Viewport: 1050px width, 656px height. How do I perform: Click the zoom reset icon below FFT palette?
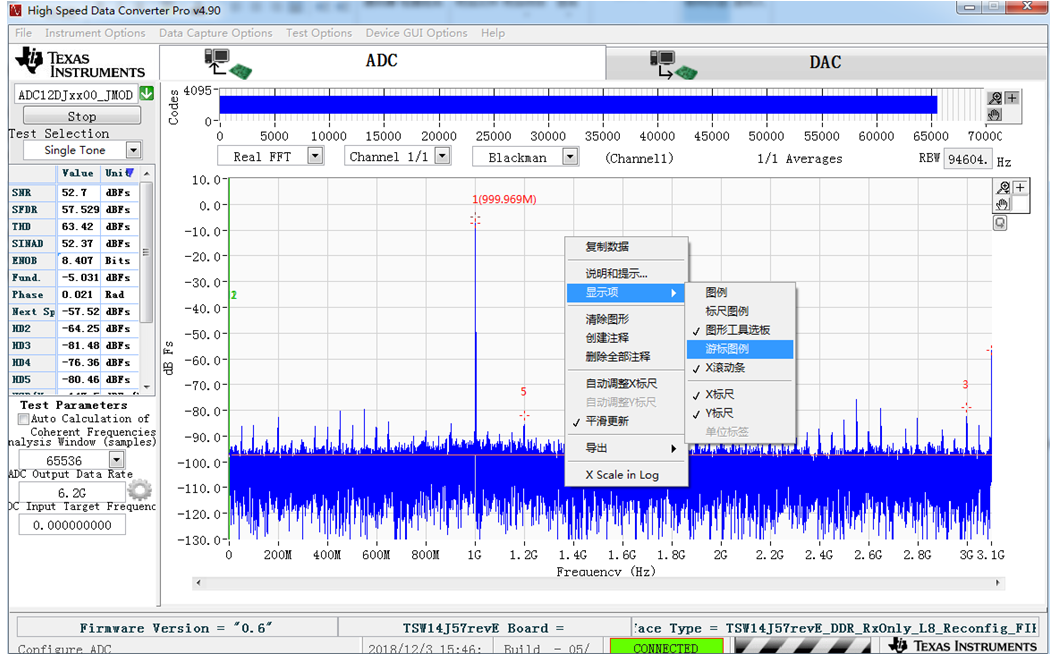(x=1000, y=223)
